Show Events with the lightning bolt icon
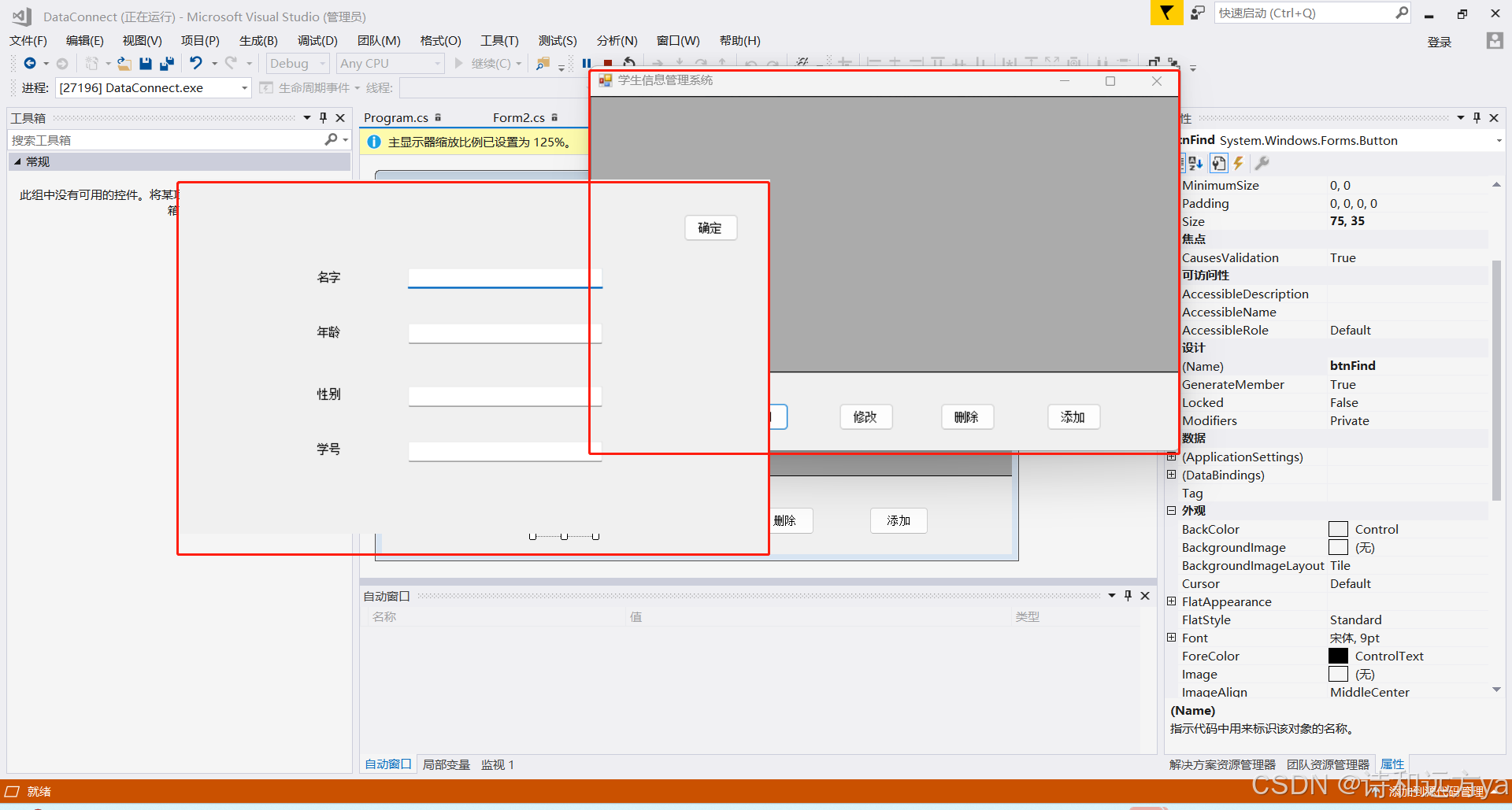 tap(1239, 163)
